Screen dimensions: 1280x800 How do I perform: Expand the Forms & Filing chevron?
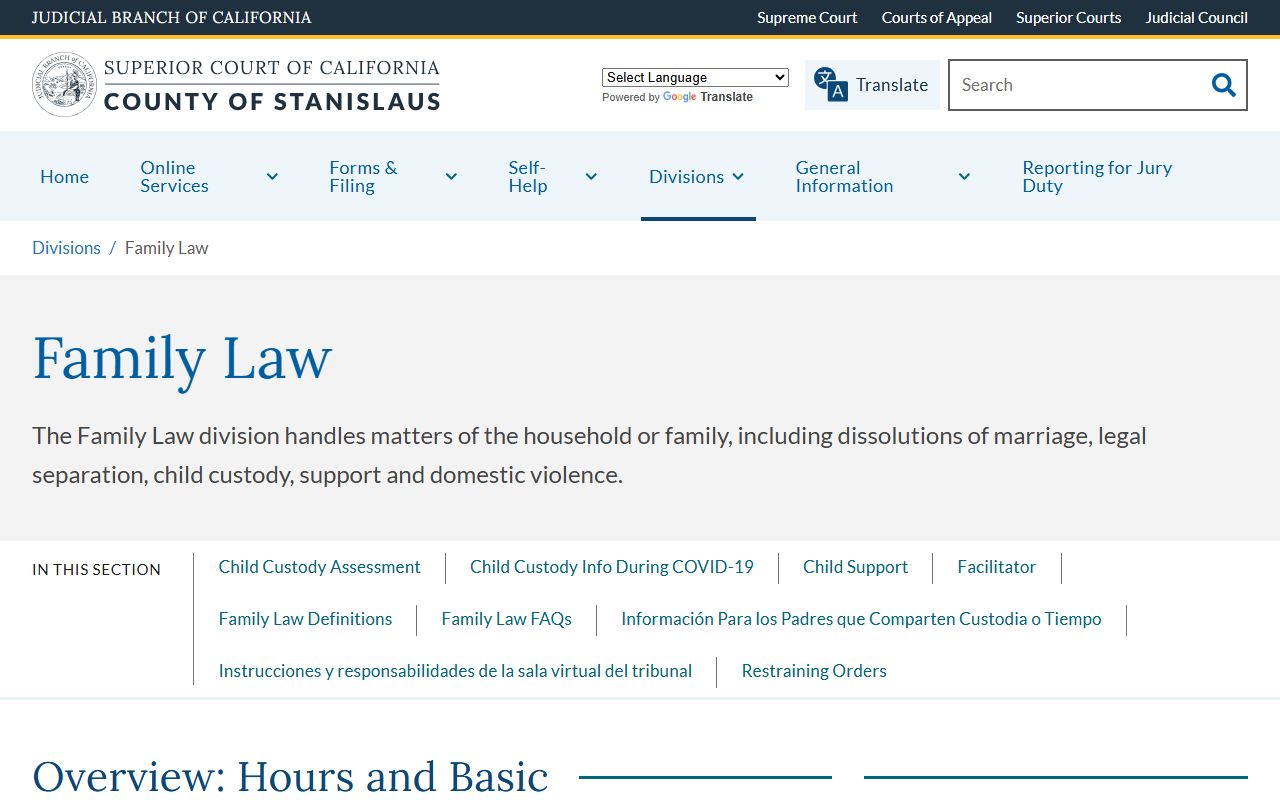click(x=451, y=177)
